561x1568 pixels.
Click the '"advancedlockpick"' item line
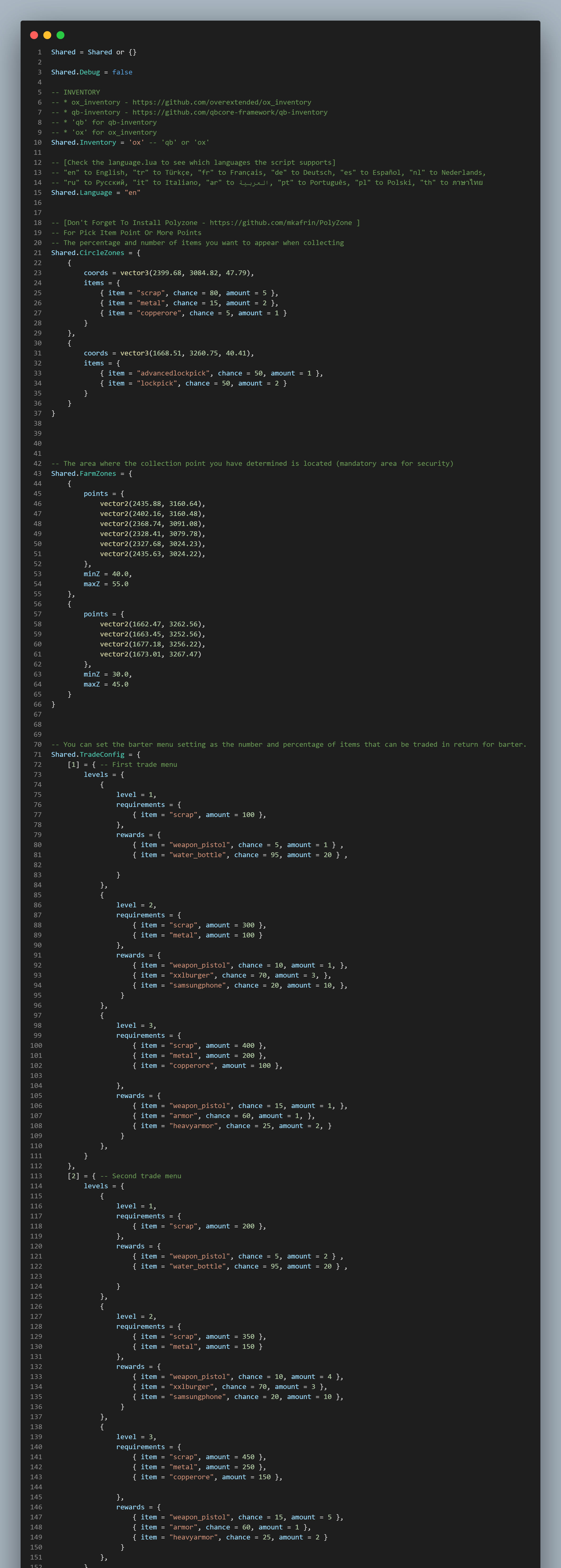point(211,374)
